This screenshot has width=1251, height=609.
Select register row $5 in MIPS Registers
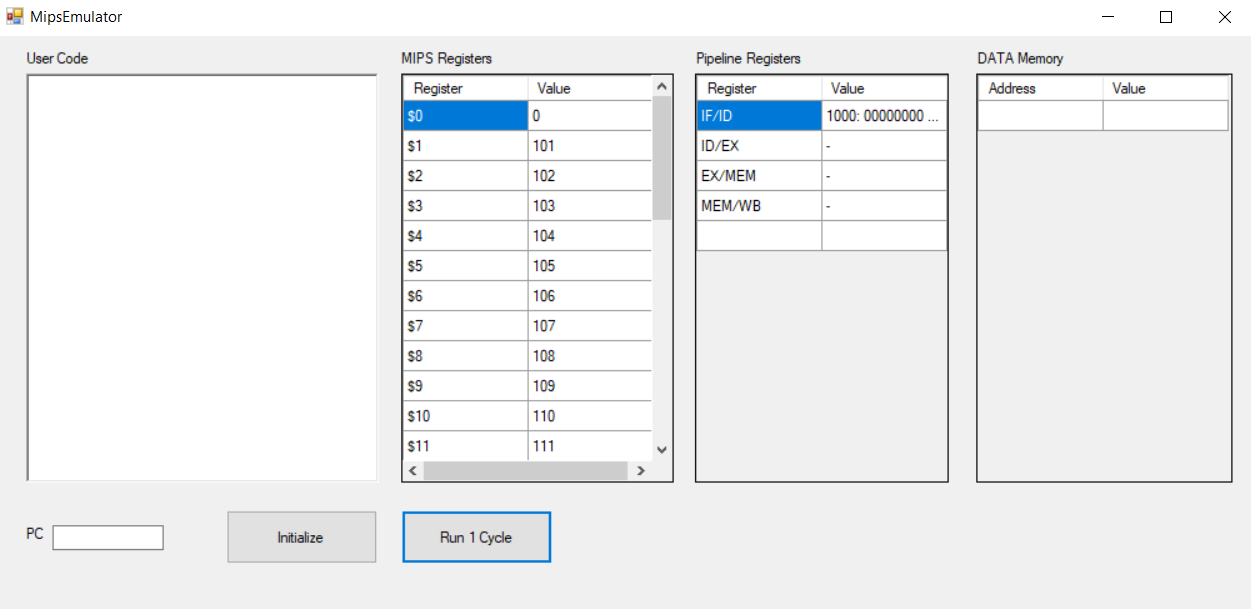465,265
